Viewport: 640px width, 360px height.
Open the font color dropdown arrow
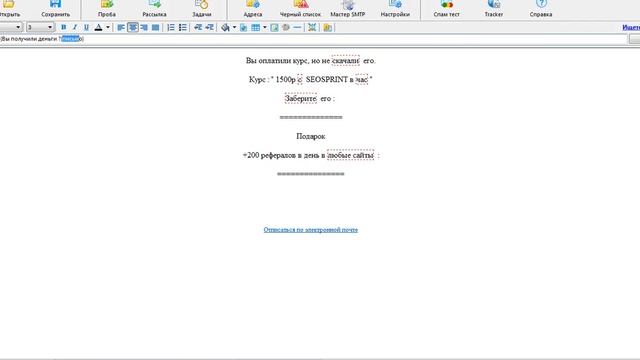(x=108, y=27)
